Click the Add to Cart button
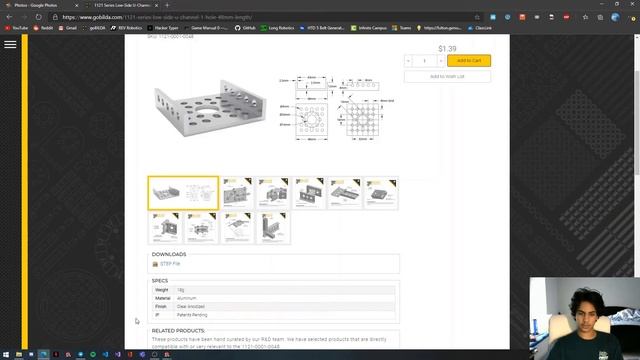The image size is (640, 360). point(469,60)
